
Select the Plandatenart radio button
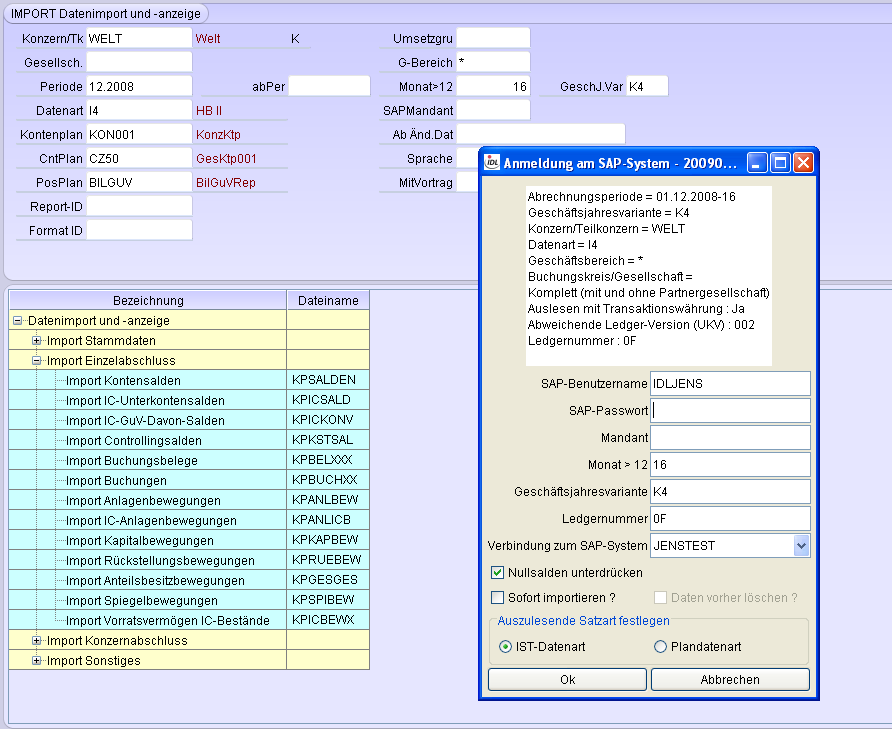tap(660, 646)
